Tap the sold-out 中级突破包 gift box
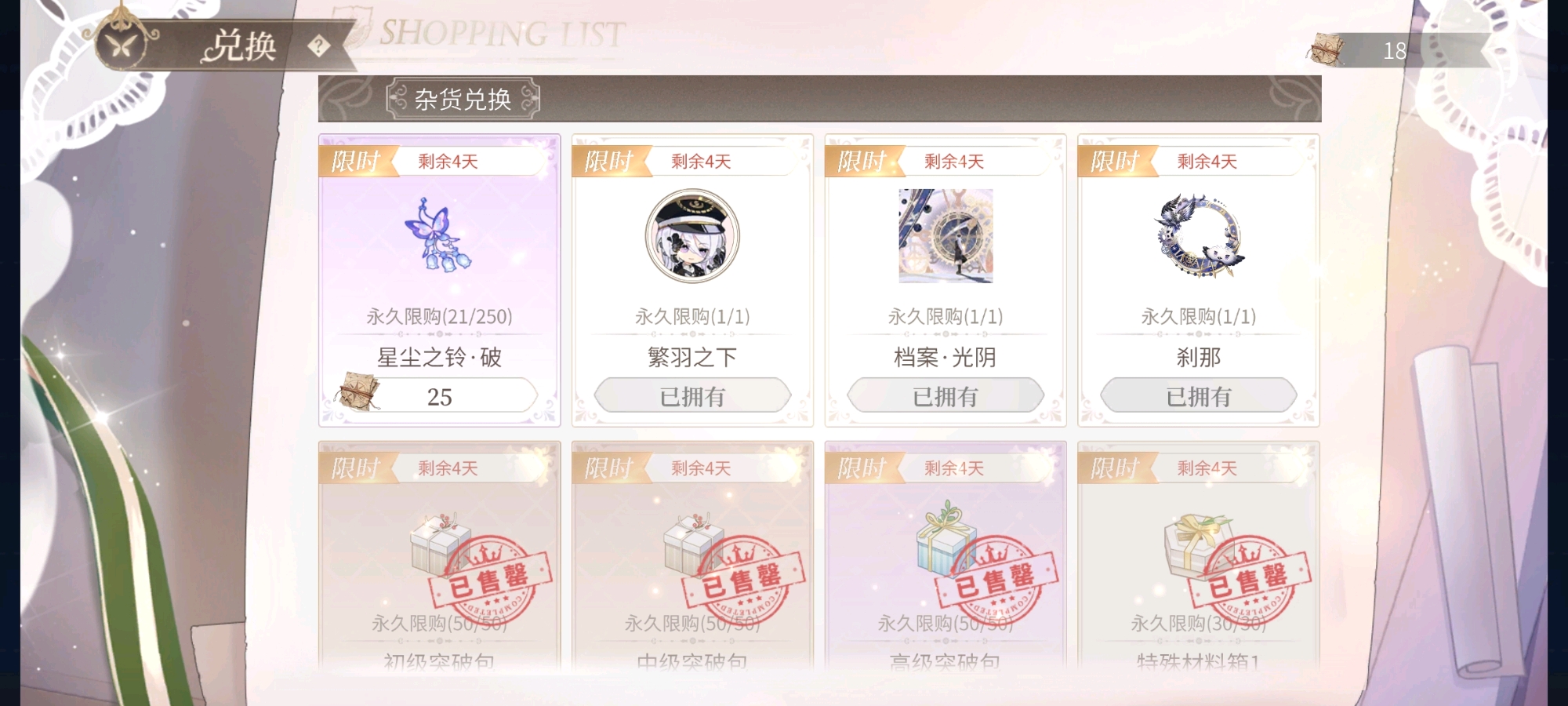Viewport: 1568px width, 706px height. 692,544
